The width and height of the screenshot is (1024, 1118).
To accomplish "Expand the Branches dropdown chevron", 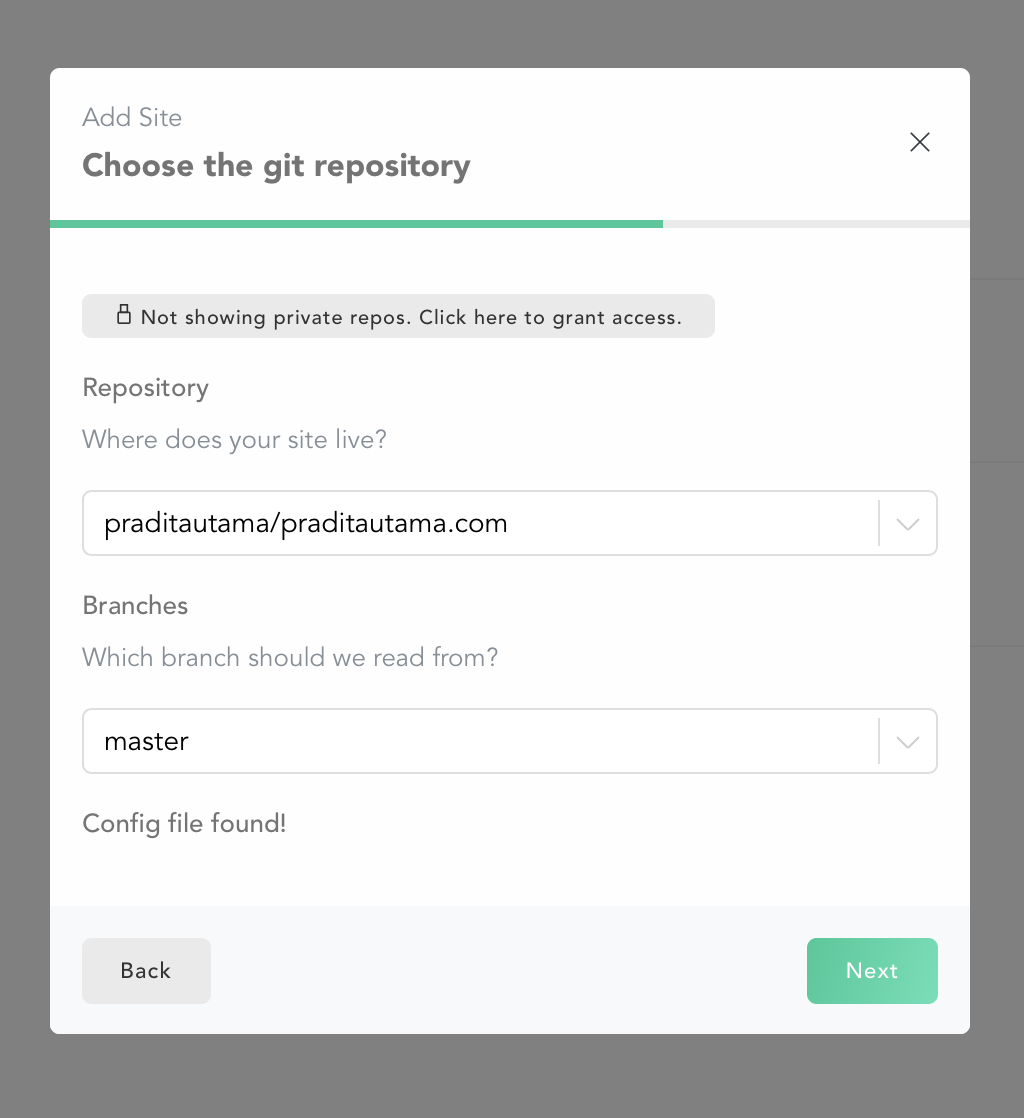I will [x=908, y=742].
